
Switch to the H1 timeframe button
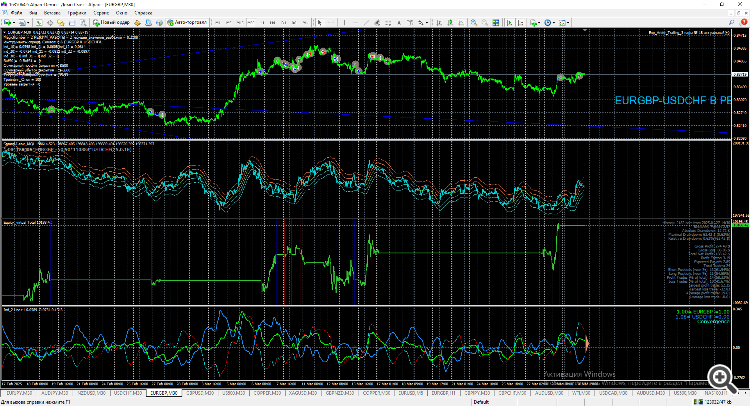262,22
